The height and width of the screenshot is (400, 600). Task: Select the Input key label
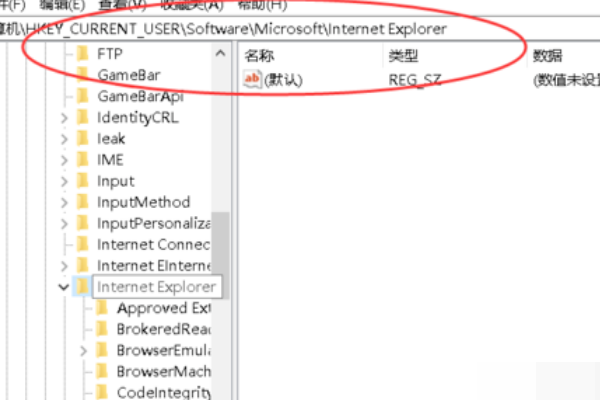click(116, 181)
